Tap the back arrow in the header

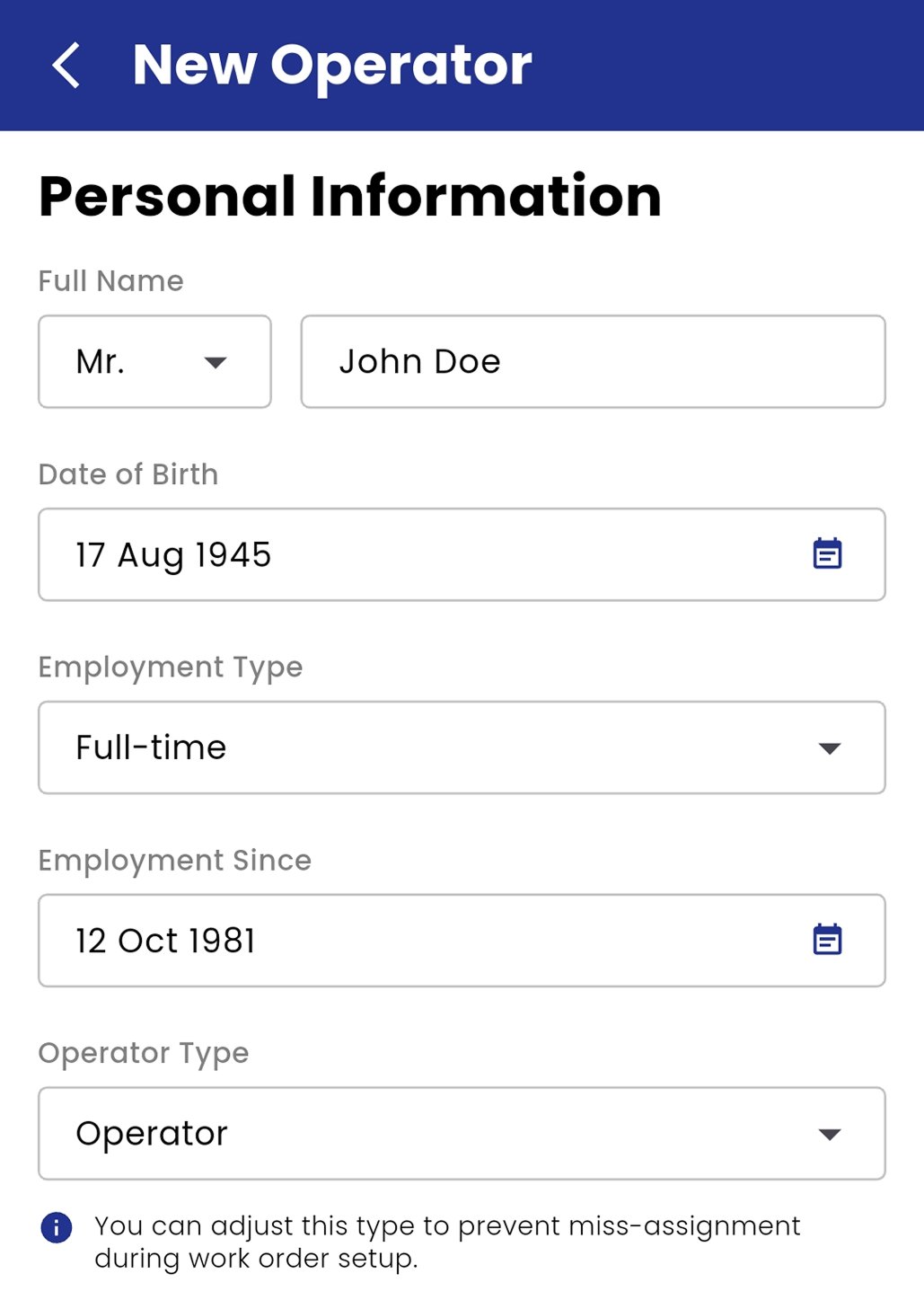tap(65, 65)
